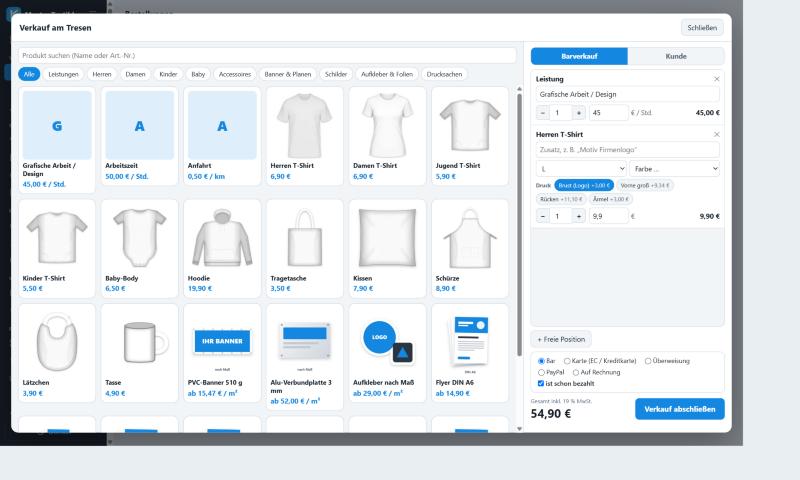Screen dimensions: 800x480
Task: Filter products by Alle category
Action: 29,74
